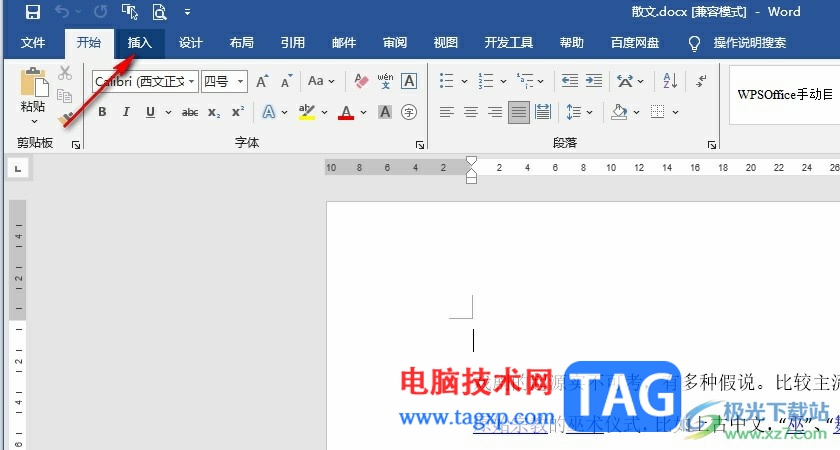This screenshot has height=450, width=840.
Task: Toggle touch/mouse mode icon
Action: pyautogui.click(x=130, y=12)
